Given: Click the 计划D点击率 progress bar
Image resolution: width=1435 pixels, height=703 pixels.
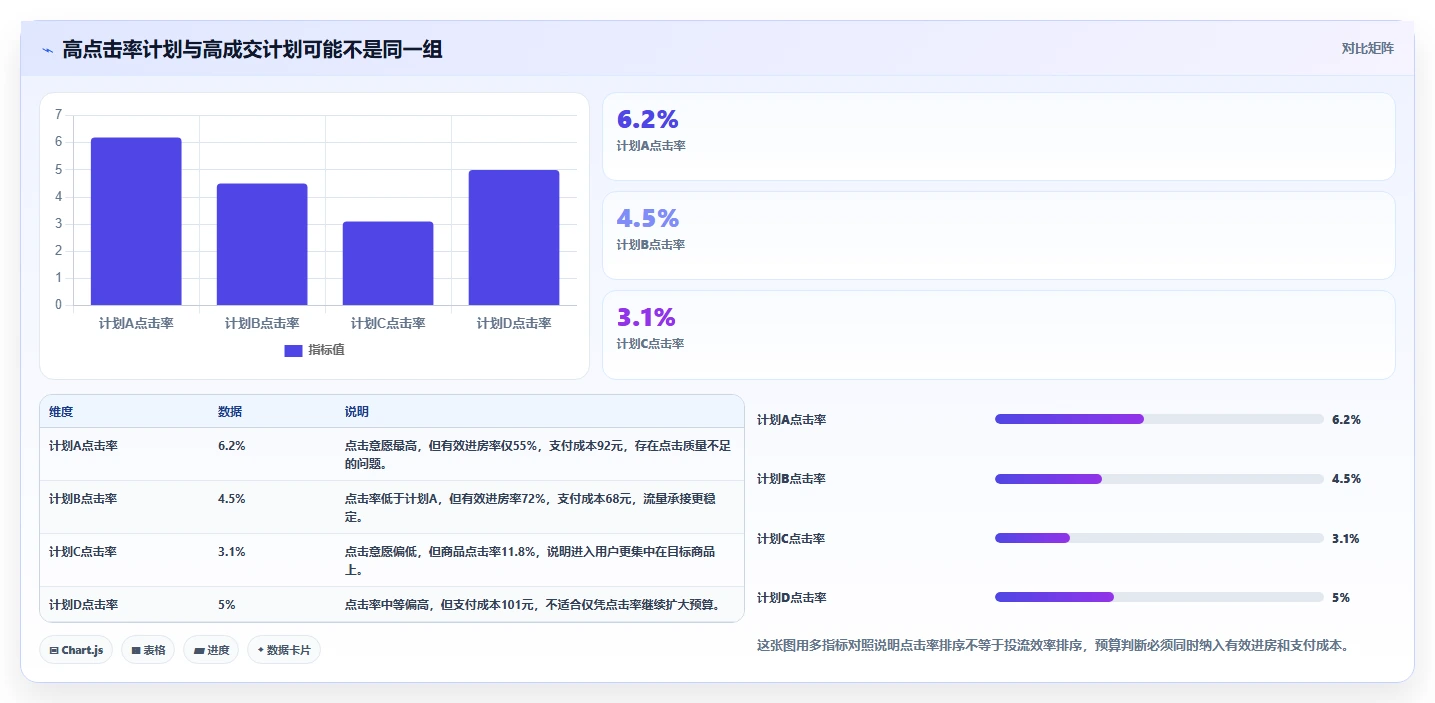Looking at the screenshot, I should click(x=1159, y=597).
